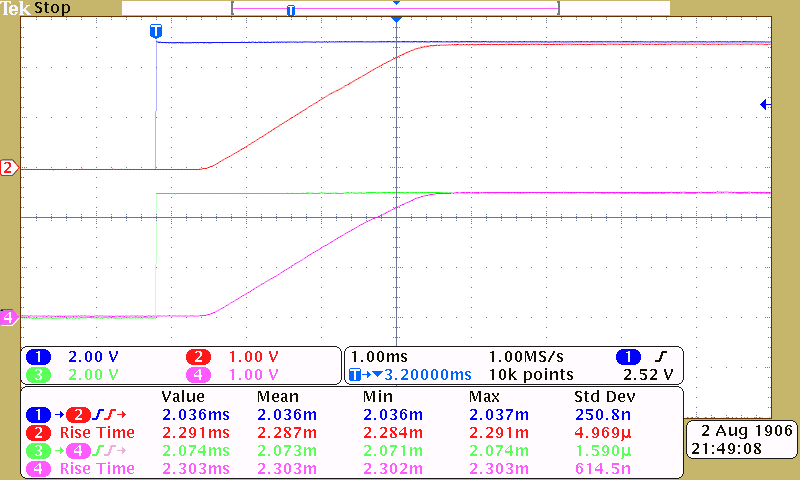
Task: Click the channel 3-to-4 delay edge slope icons
Action: pyautogui.click(x=110, y=451)
